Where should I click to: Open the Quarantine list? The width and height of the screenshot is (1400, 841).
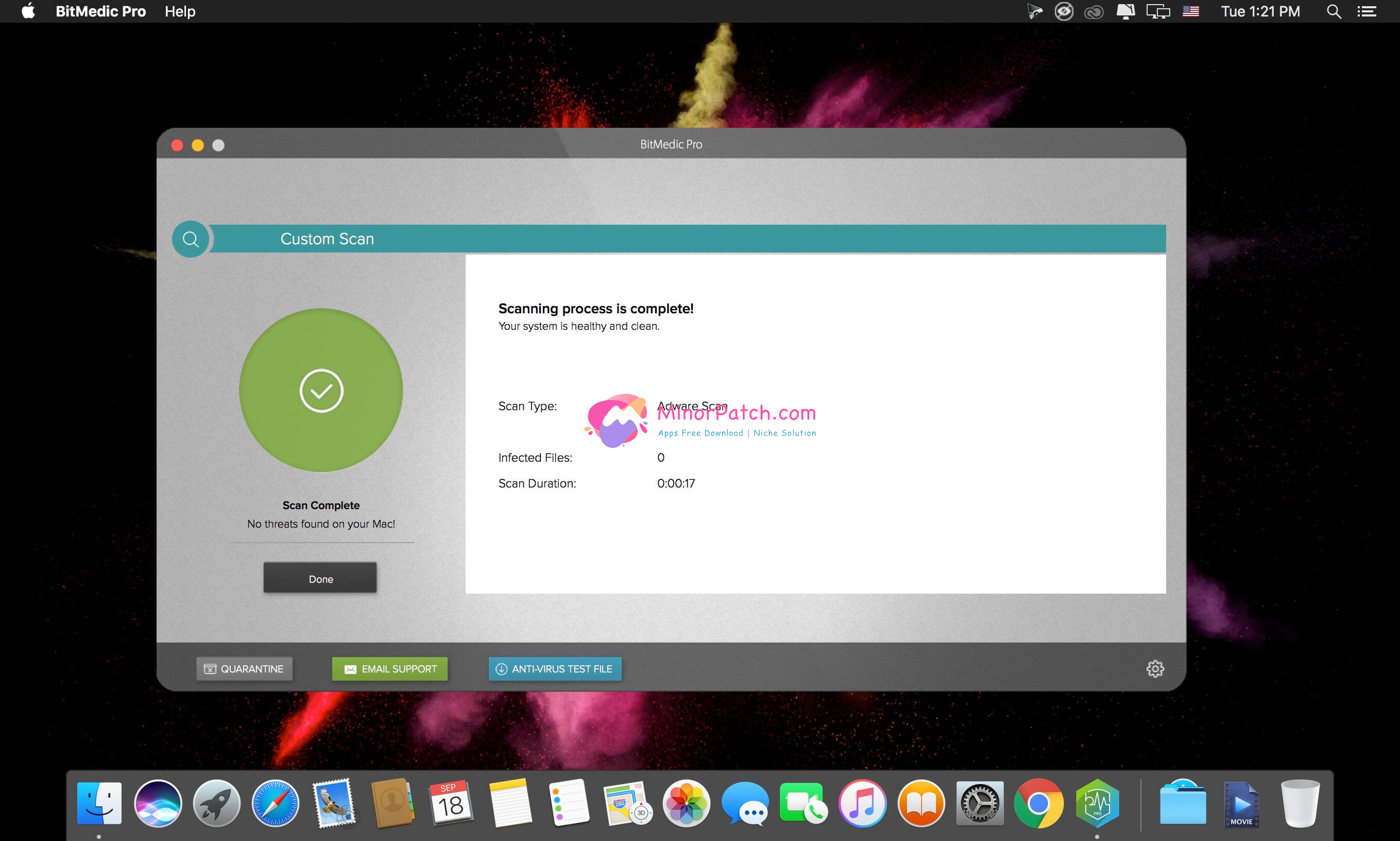click(x=244, y=669)
